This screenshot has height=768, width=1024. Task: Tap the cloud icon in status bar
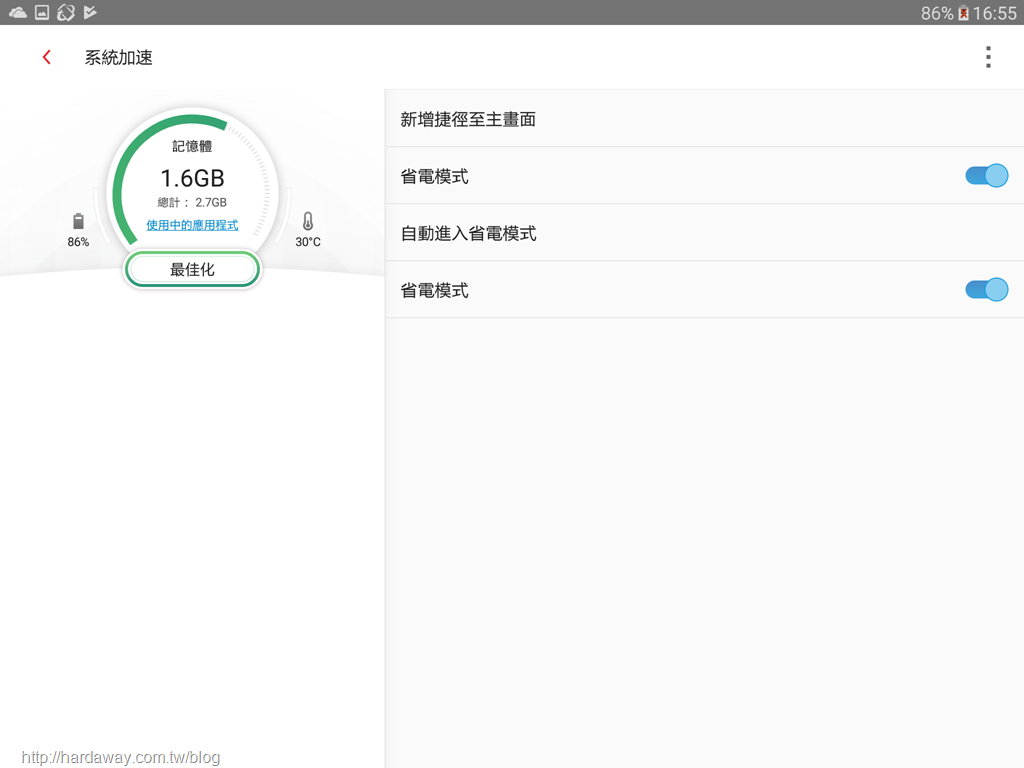pyautogui.click(x=18, y=12)
